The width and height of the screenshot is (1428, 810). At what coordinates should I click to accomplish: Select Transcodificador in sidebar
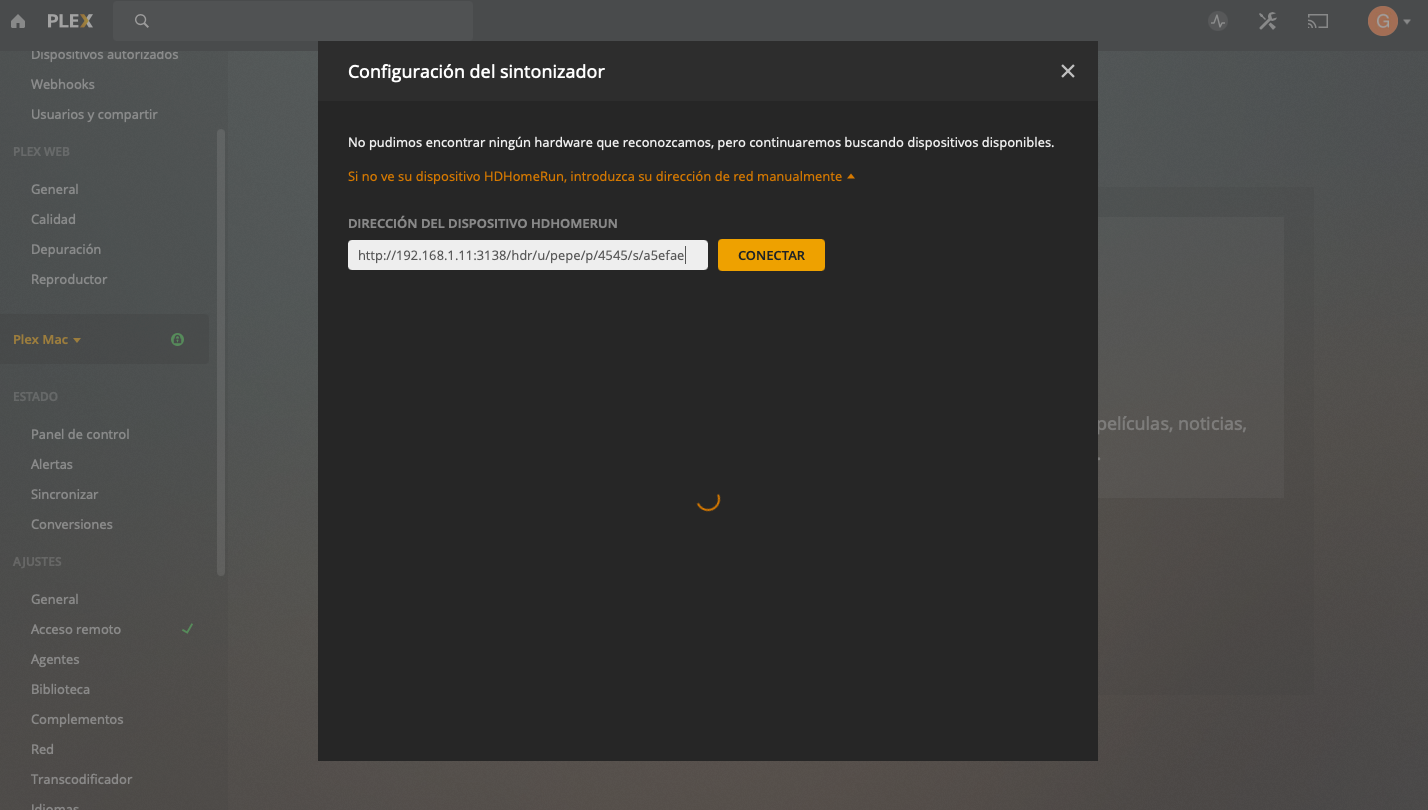(x=81, y=779)
